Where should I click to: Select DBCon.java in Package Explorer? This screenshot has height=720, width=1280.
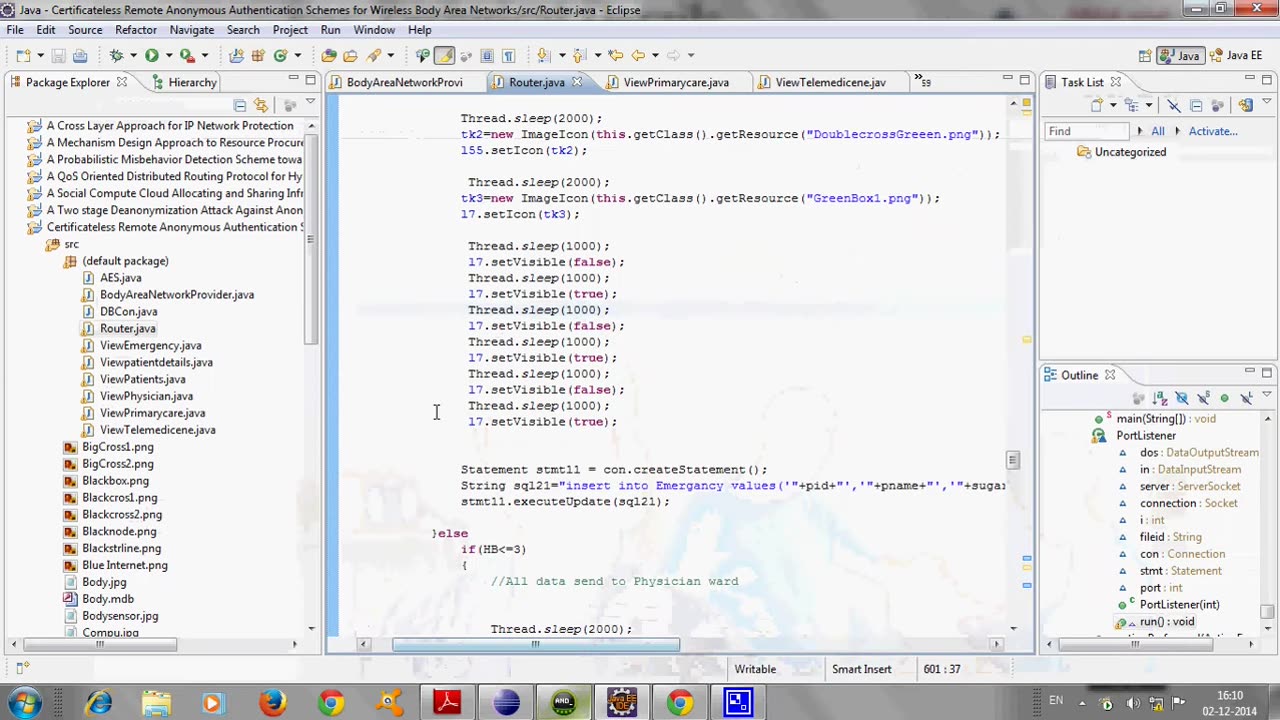pos(128,311)
